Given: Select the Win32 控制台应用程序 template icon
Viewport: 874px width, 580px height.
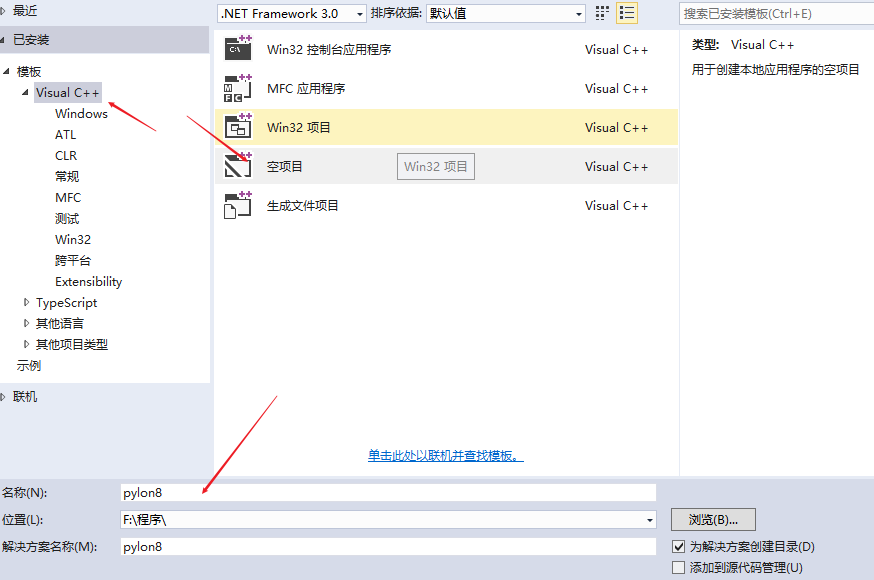Looking at the screenshot, I should [x=238, y=48].
